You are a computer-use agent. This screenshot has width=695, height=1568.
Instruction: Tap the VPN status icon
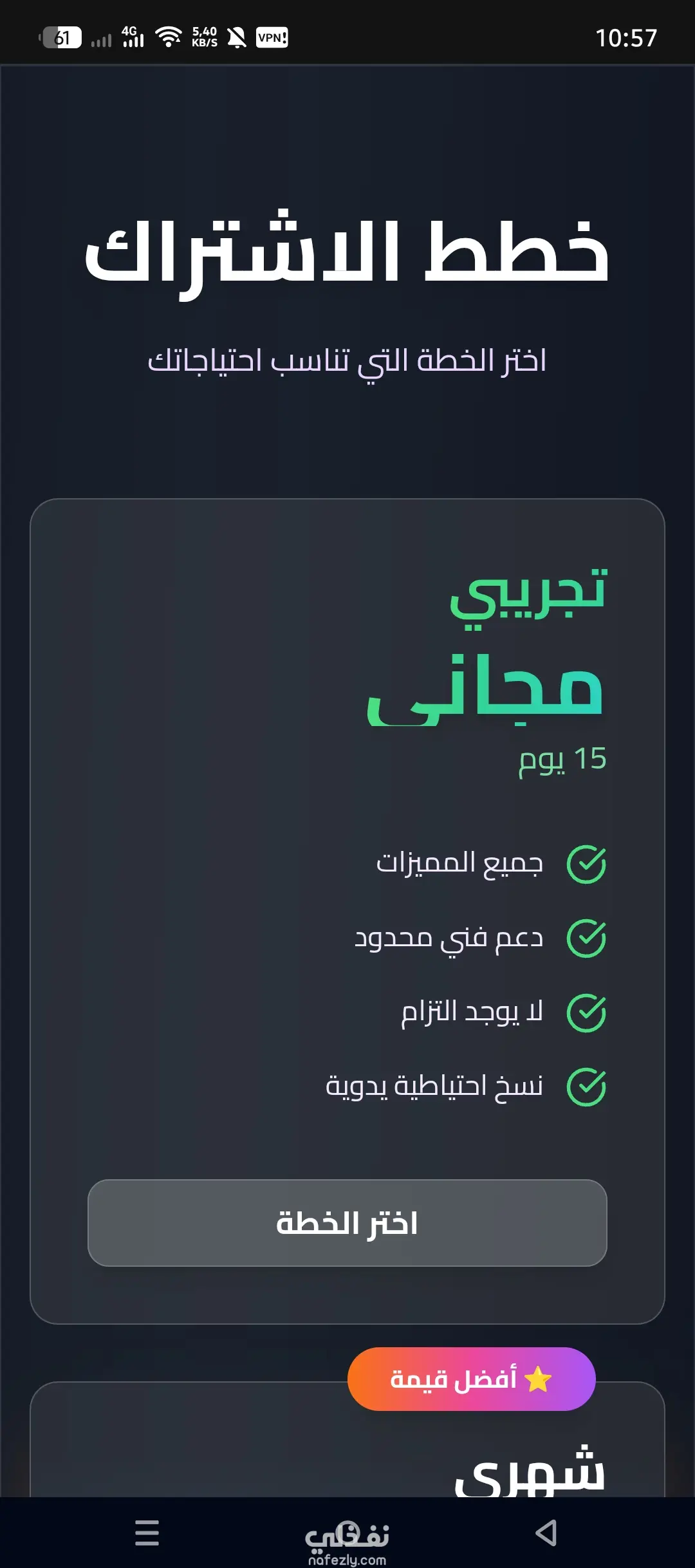(272, 37)
